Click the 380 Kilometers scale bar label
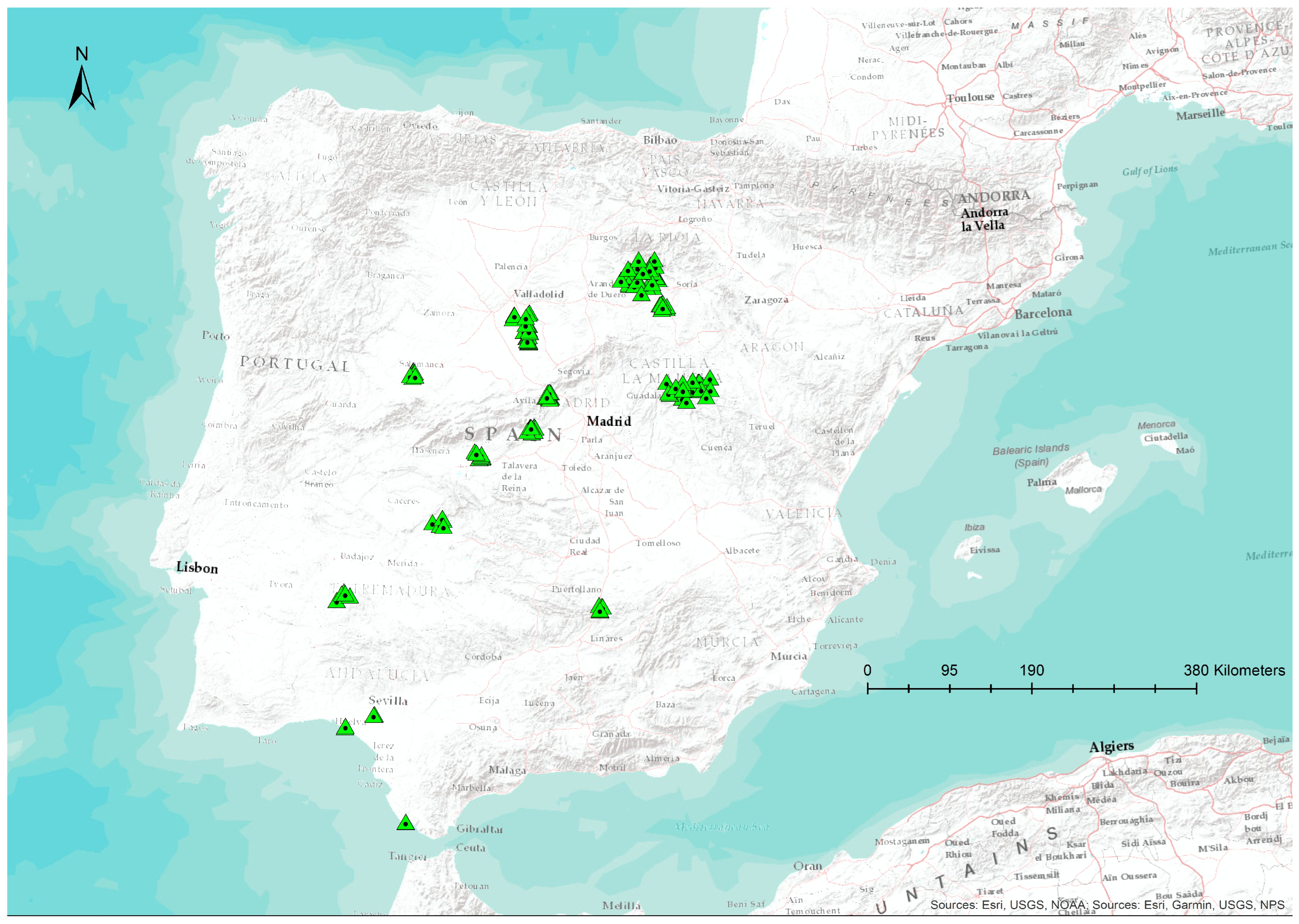Image resolution: width=1299 pixels, height=924 pixels. click(1234, 670)
